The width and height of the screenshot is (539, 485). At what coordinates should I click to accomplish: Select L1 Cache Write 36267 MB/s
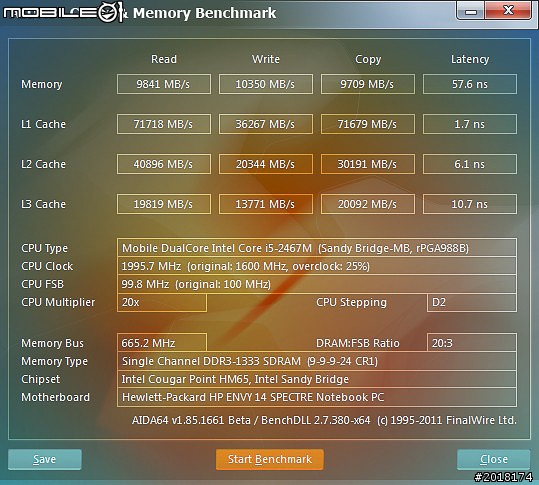tap(266, 124)
